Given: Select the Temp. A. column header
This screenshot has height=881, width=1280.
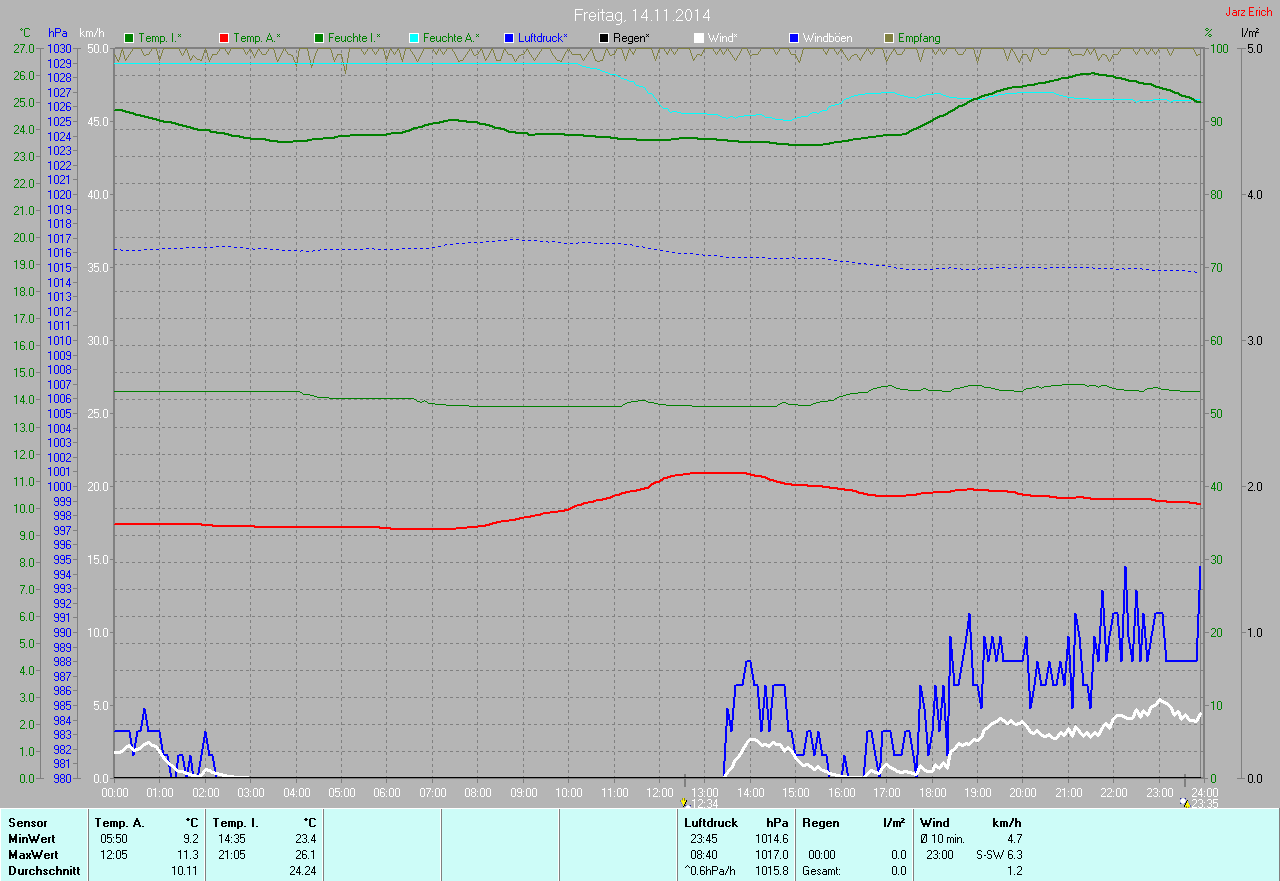Looking at the screenshot, I should coord(119,823).
